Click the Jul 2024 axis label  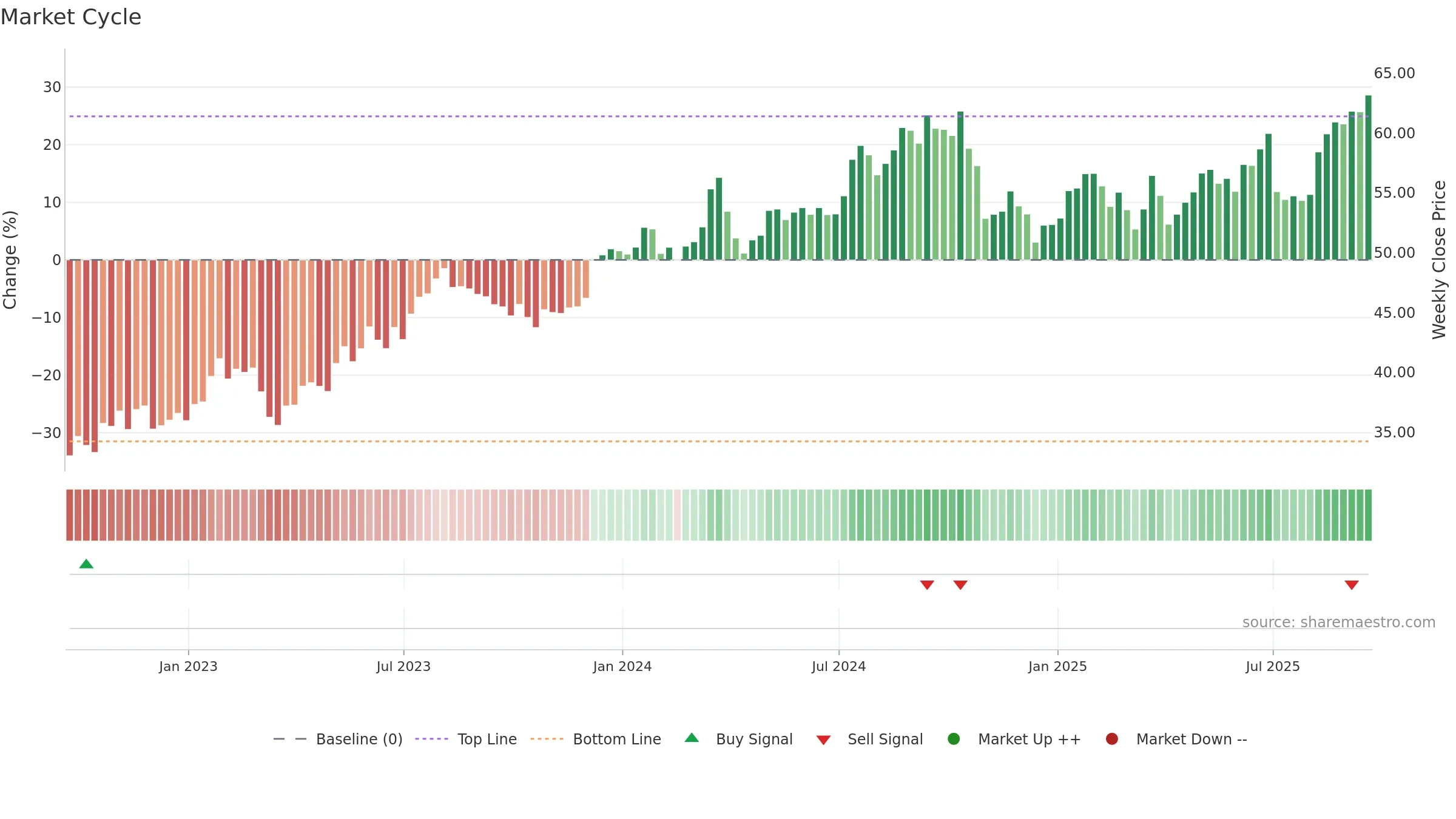click(x=839, y=666)
